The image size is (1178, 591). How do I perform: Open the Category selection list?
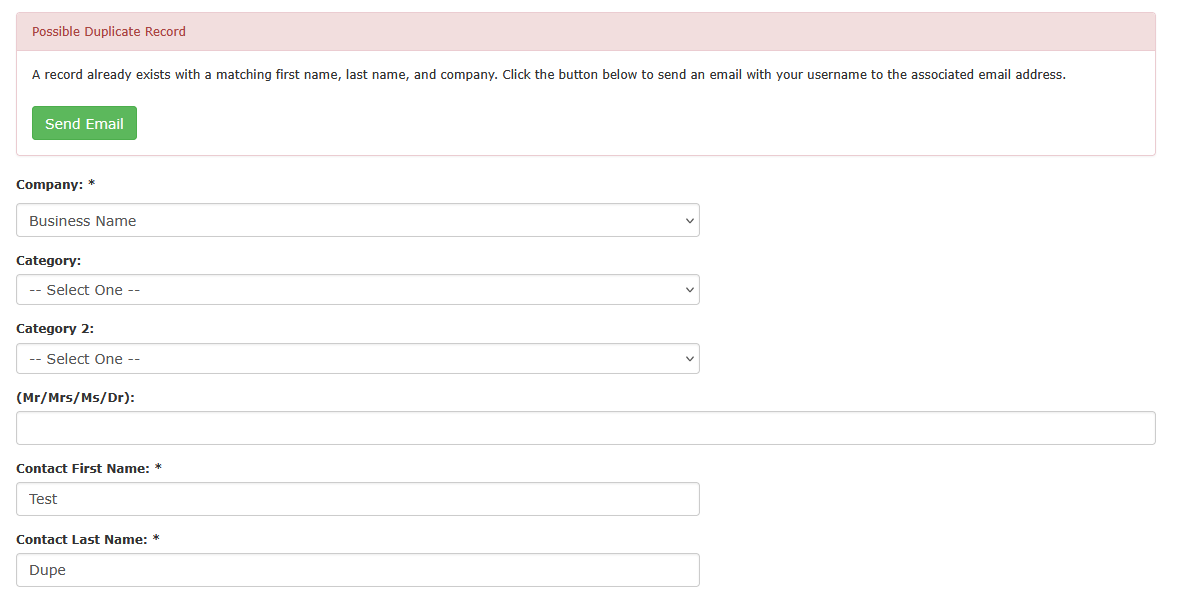pyautogui.click(x=357, y=289)
